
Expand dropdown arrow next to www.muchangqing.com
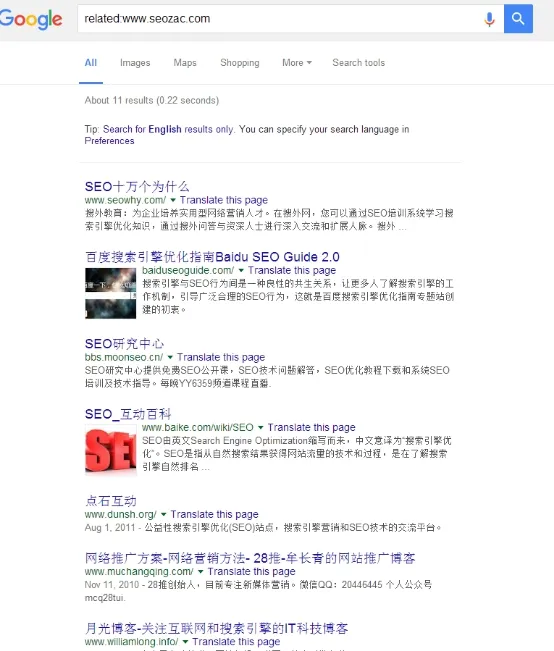tap(201, 572)
